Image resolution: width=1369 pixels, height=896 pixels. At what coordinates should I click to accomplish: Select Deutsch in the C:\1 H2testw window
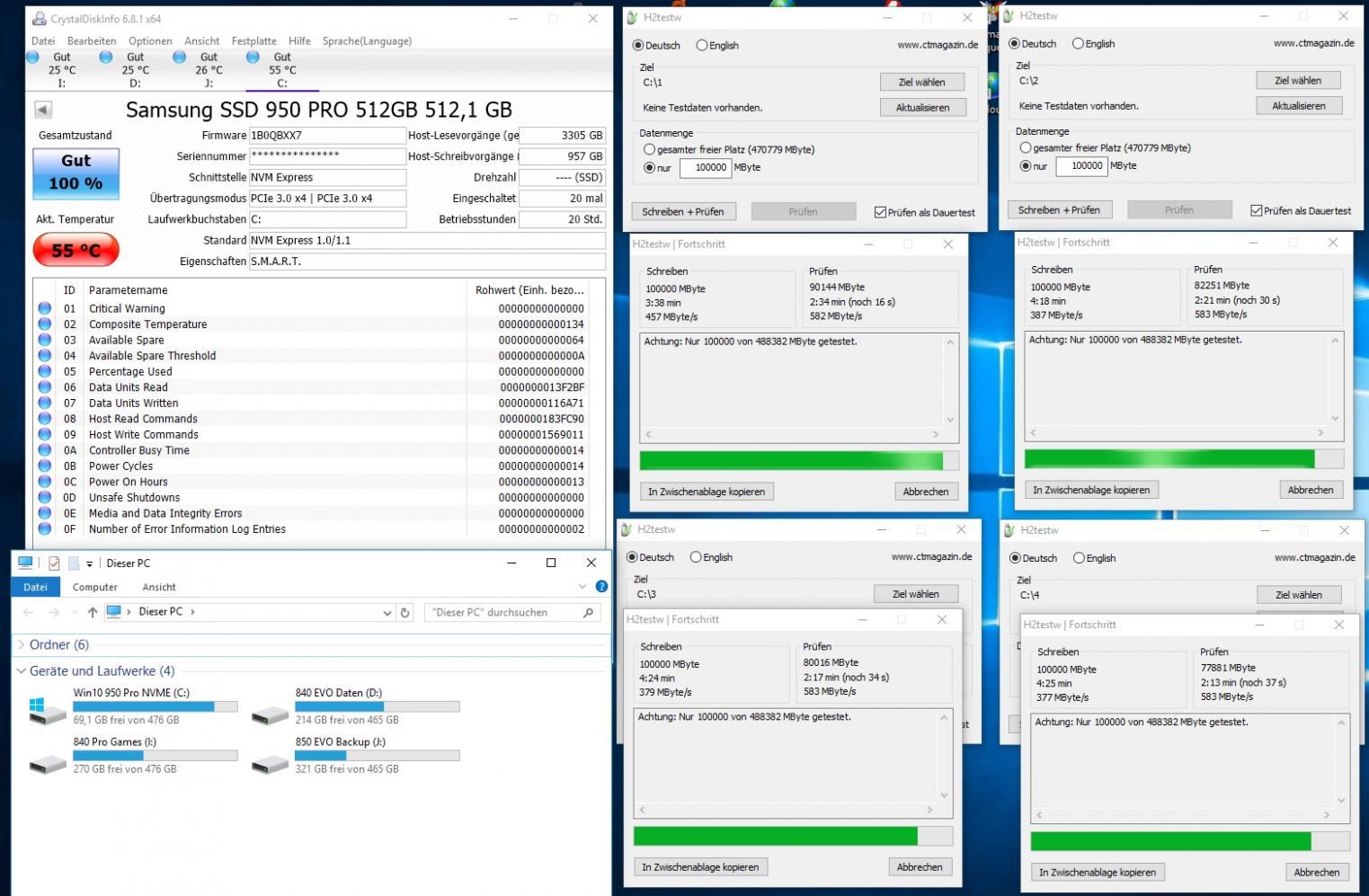coord(656,45)
